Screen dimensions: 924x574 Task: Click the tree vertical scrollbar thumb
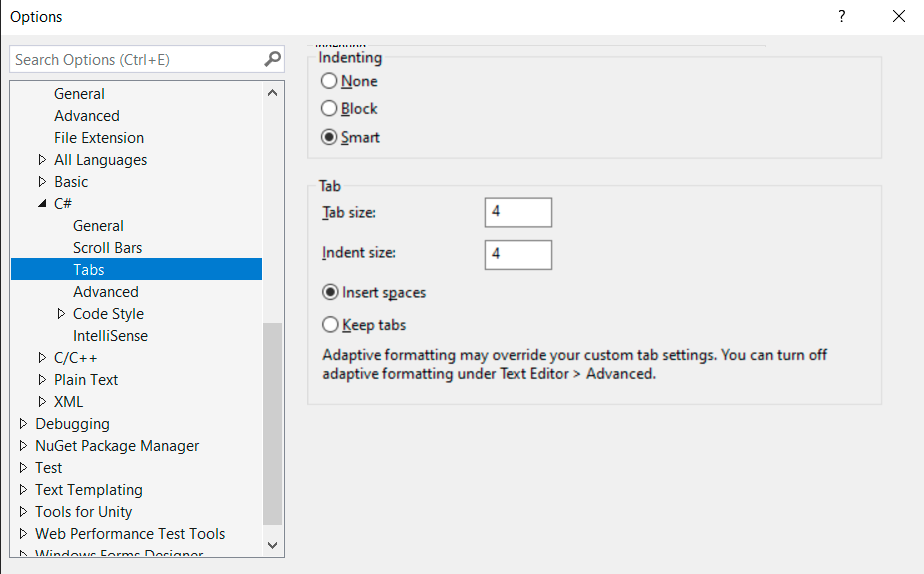[x=272, y=424]
